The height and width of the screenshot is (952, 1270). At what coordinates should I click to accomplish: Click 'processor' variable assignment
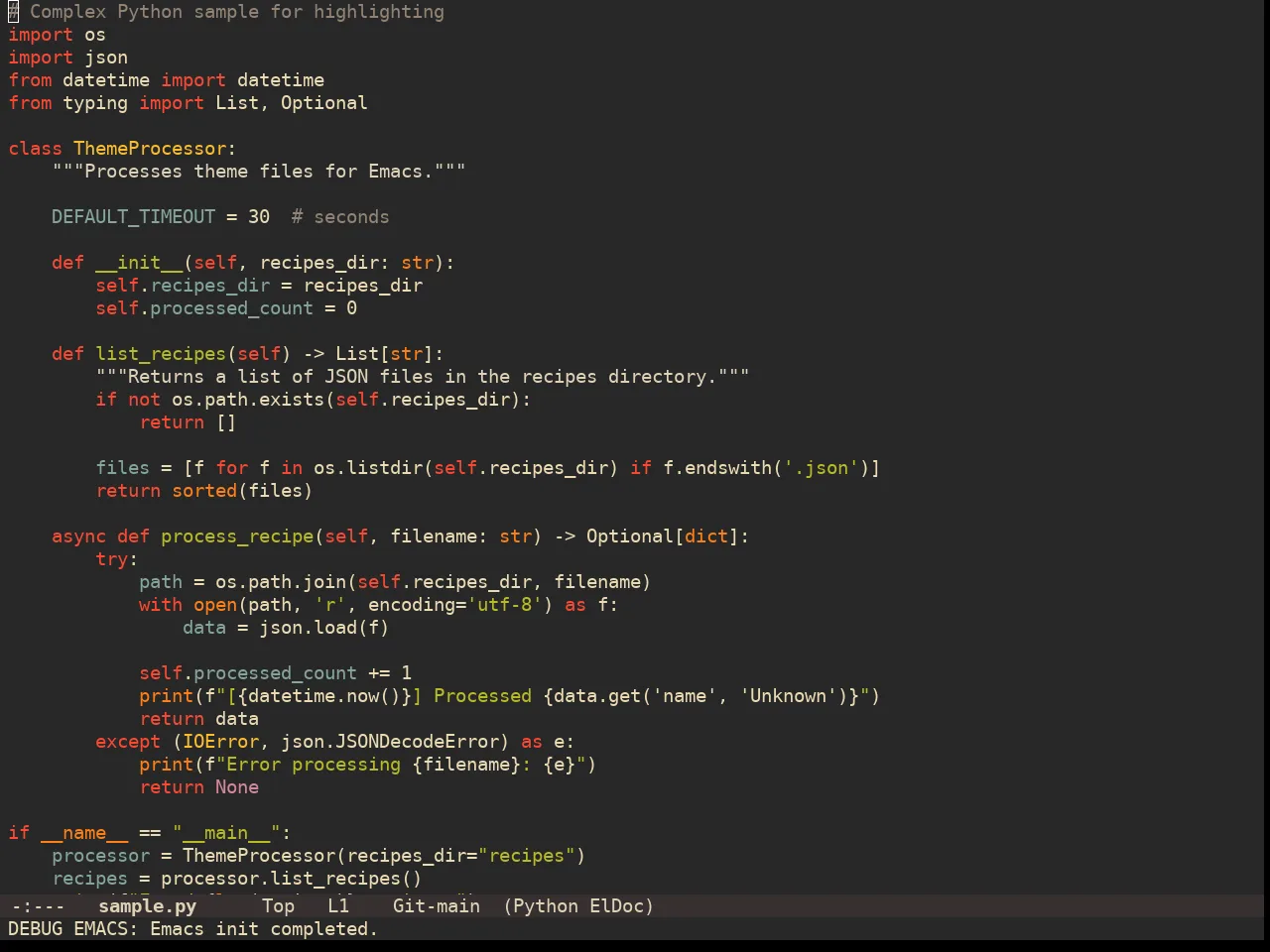(100, 855)
